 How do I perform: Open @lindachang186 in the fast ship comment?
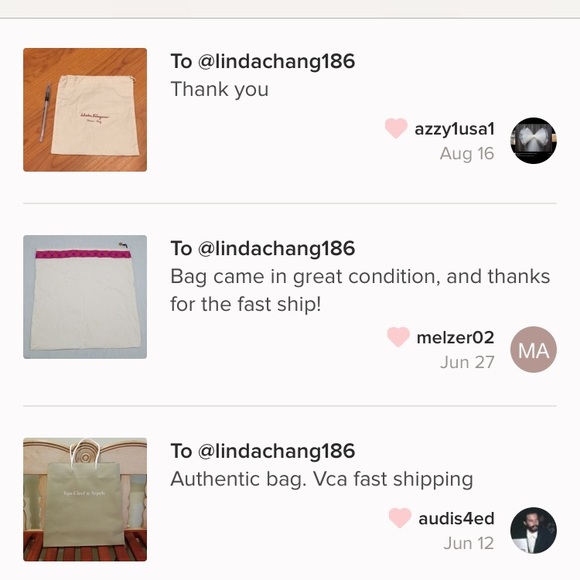pos(276,249)
